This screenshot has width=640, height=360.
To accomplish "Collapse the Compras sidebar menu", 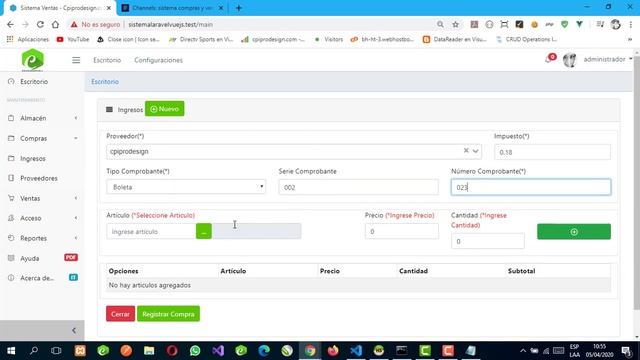I will click(x=42, y=138).
